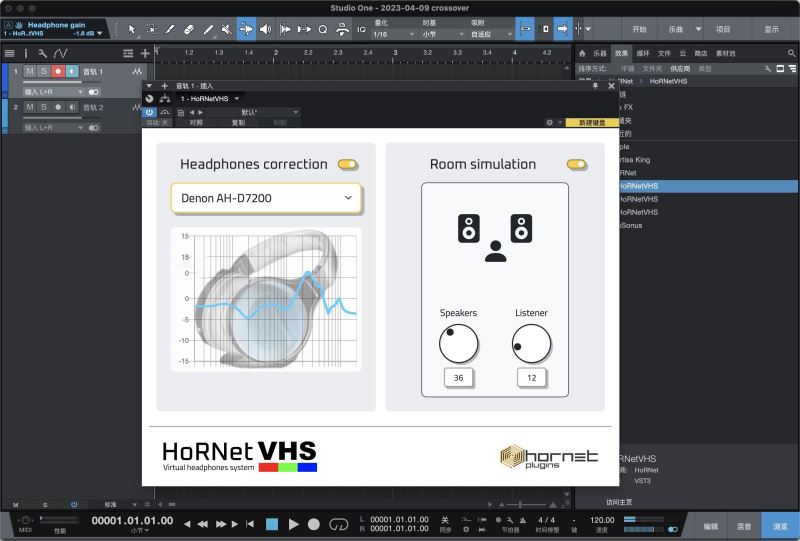
Task: Open the track inspector i icon
Action: pos(26,53)
